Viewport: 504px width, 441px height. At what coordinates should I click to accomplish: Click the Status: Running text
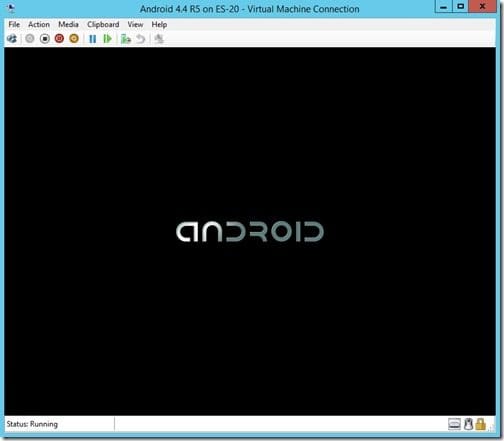[32, 424]
